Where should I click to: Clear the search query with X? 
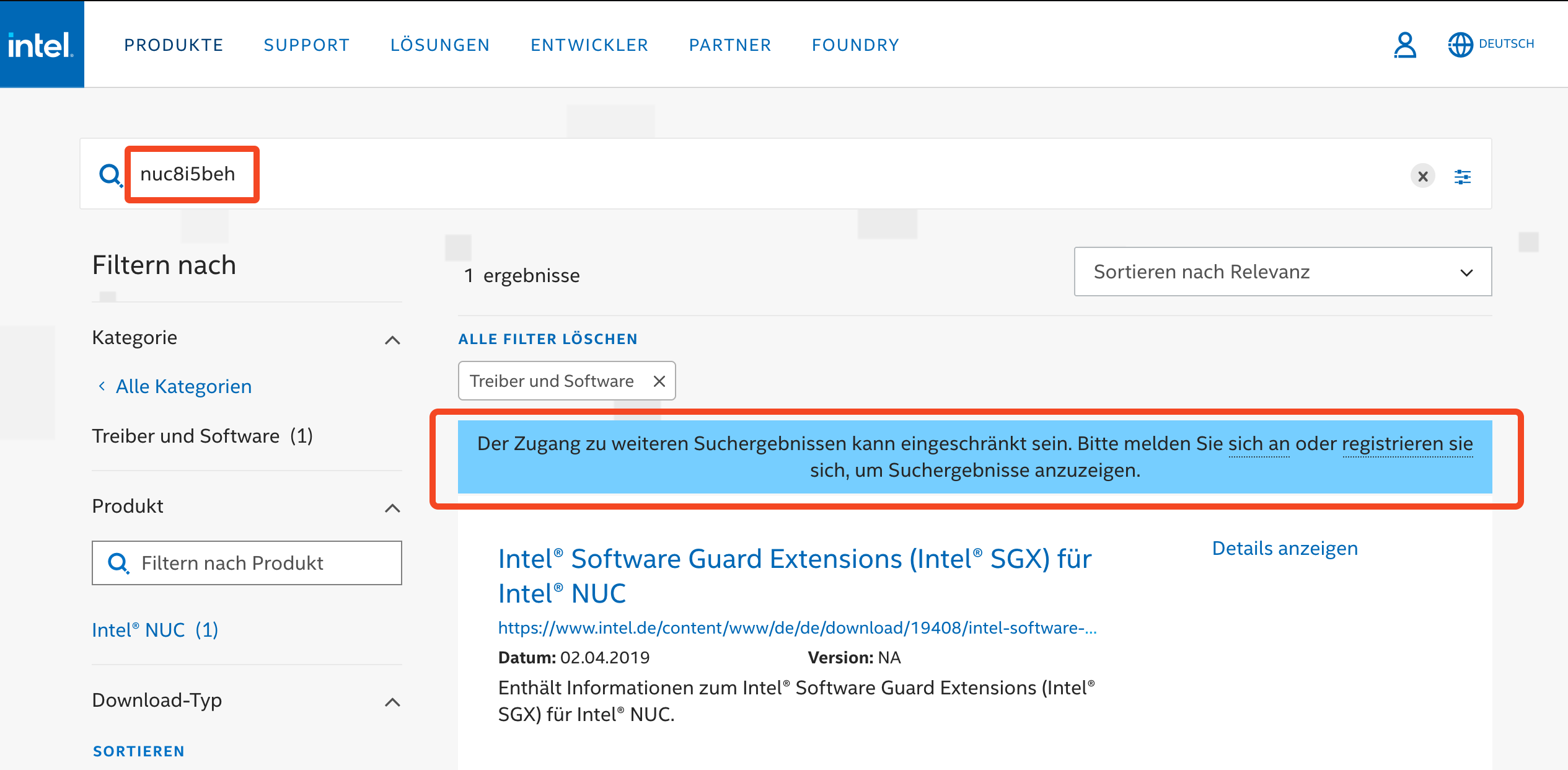coord(1423,177)
